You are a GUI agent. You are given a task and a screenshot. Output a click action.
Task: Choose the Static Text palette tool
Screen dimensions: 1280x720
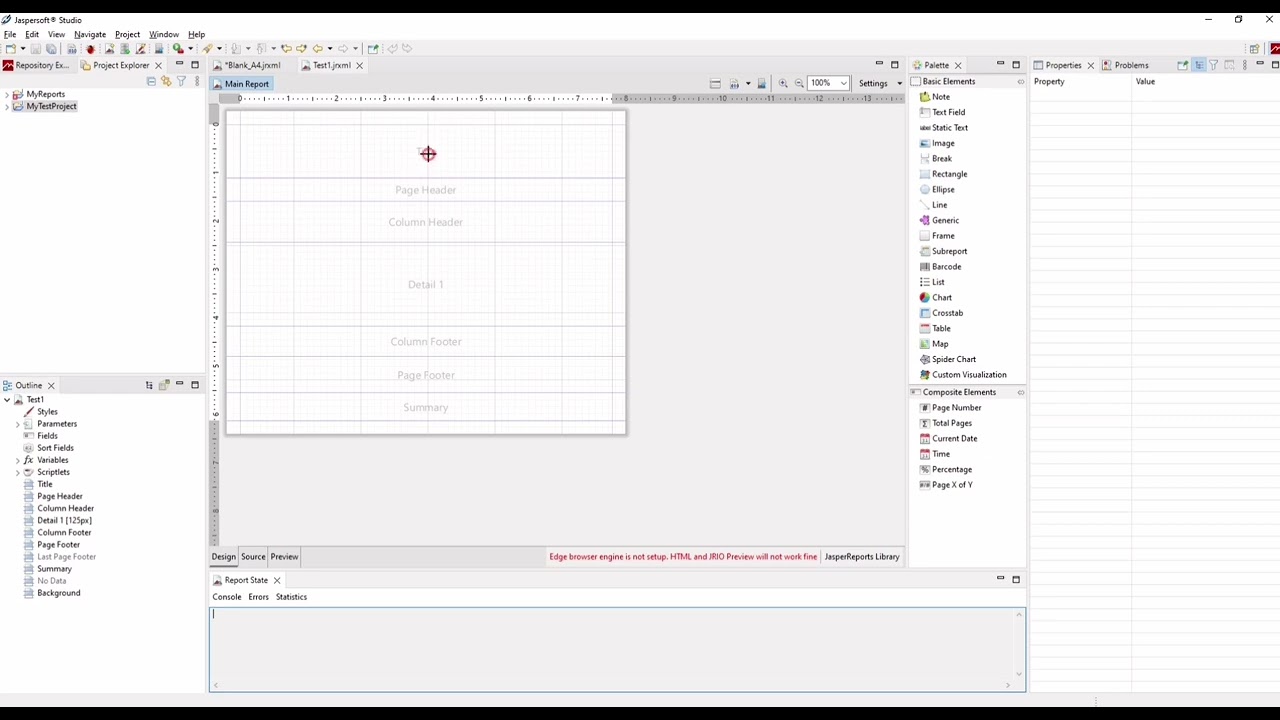[943, 128]
